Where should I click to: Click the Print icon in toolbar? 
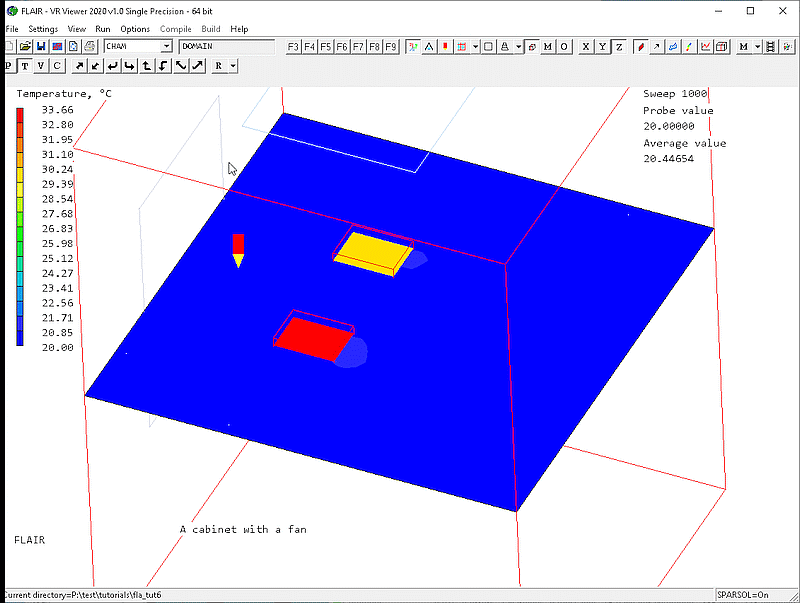[x=89, y=46]
